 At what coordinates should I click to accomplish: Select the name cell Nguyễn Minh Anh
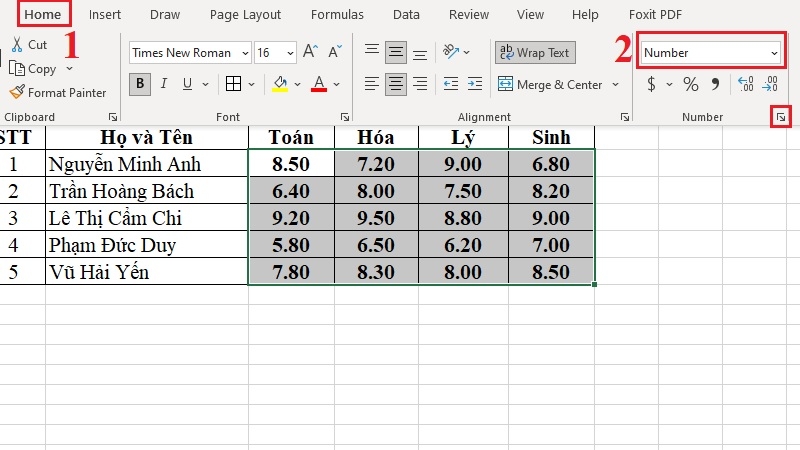click(147, 164)
